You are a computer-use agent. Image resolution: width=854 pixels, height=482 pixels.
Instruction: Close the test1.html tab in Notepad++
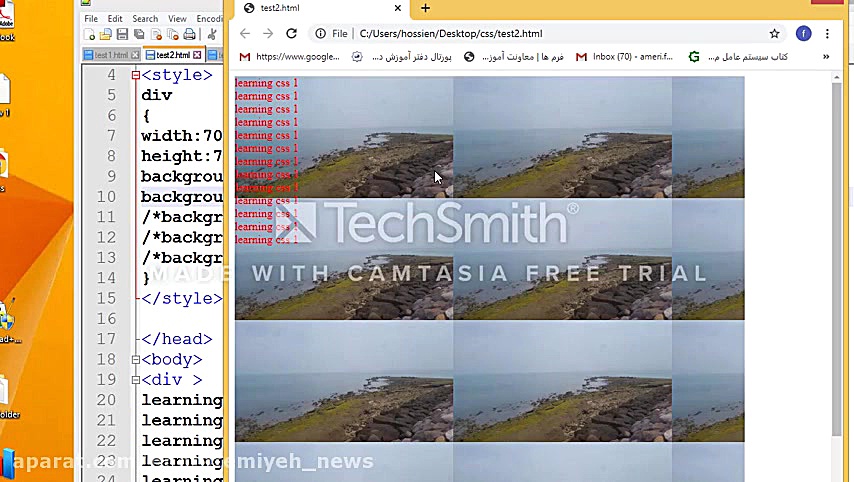pyautogui.click(x=136, y=55)
